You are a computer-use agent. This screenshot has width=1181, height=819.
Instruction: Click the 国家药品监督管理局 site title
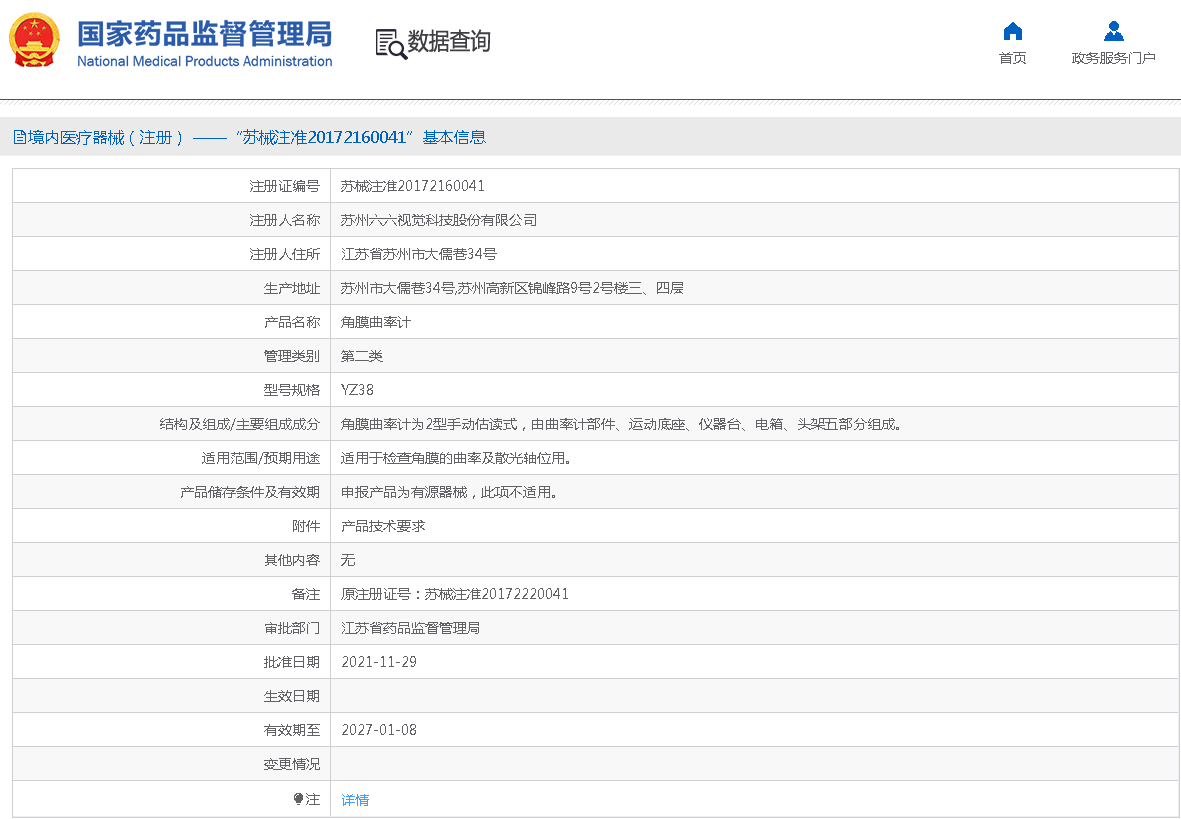204,33
